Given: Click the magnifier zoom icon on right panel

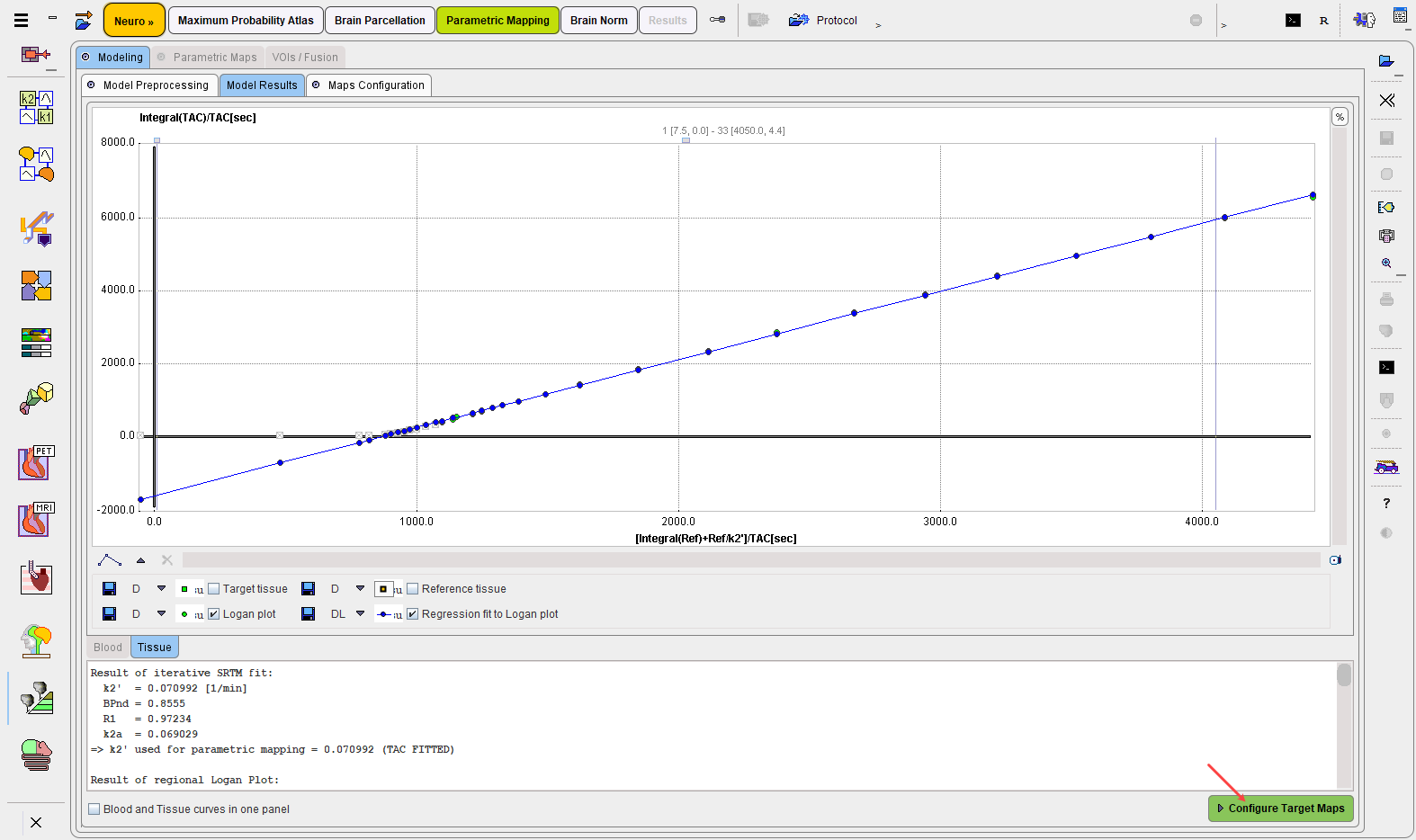Looking at the screenshot, I should pyautogui.click(x=1386, y=264).
